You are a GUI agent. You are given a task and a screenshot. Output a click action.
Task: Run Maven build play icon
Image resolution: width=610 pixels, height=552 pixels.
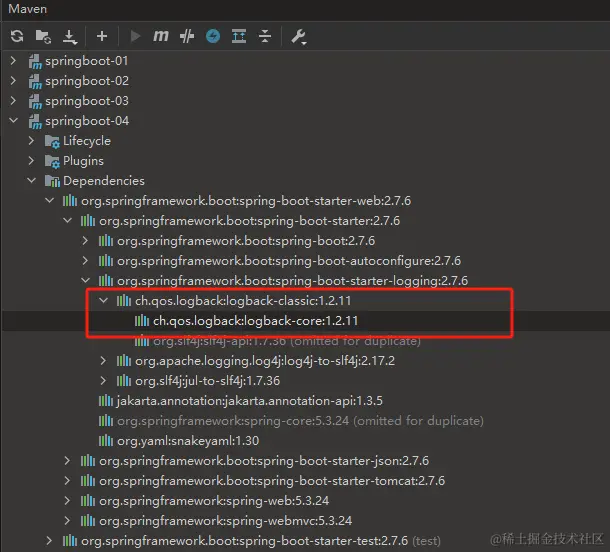135,36
